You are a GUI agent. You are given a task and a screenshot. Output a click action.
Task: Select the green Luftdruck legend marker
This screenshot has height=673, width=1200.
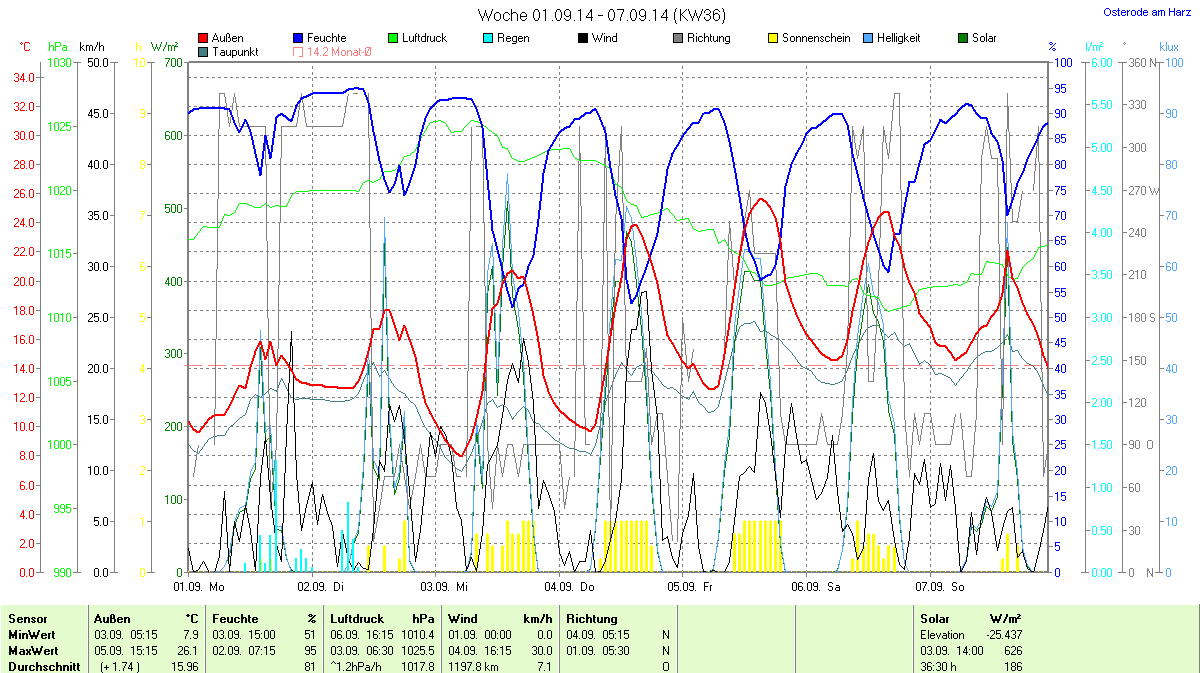click(393, 39)
